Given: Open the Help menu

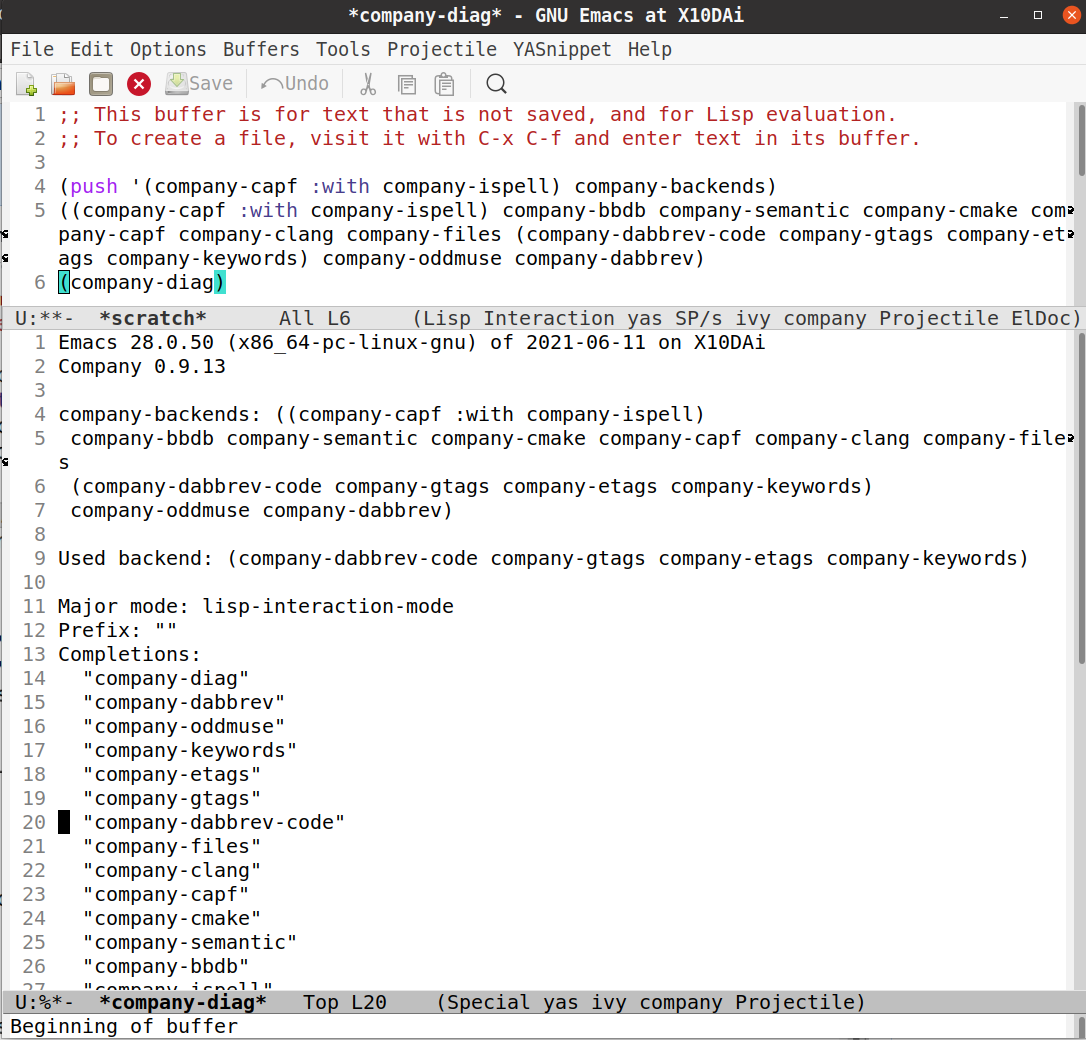Looking at the screenshot, I should tap(650, 50).
